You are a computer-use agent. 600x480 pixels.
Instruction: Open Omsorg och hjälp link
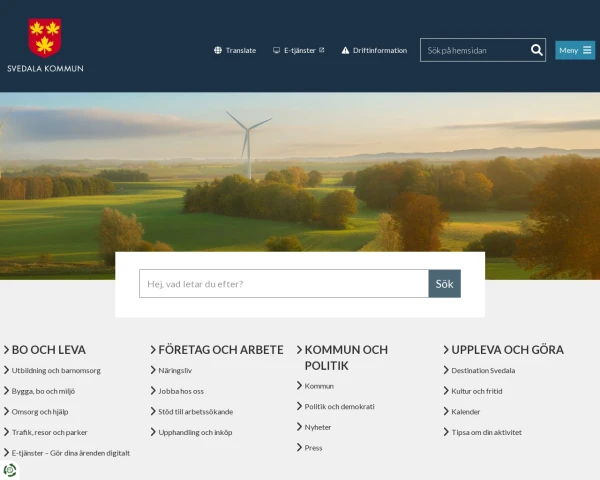[40, 412]
